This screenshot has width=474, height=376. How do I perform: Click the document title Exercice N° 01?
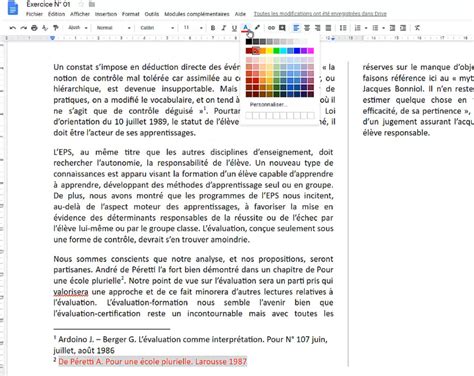click(48, 4)
